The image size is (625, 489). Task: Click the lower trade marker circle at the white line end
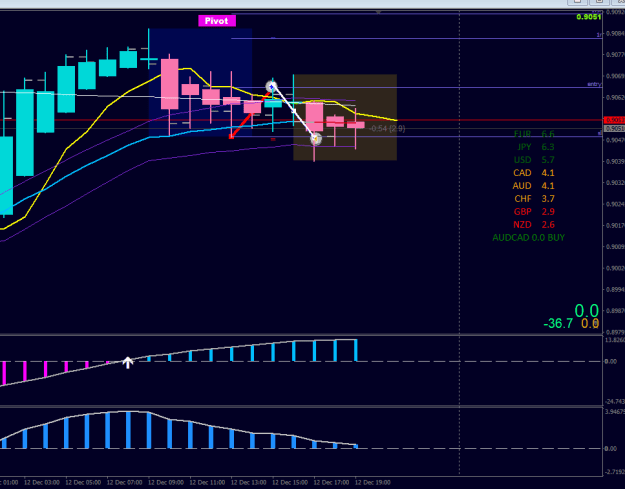click(316, 139)
